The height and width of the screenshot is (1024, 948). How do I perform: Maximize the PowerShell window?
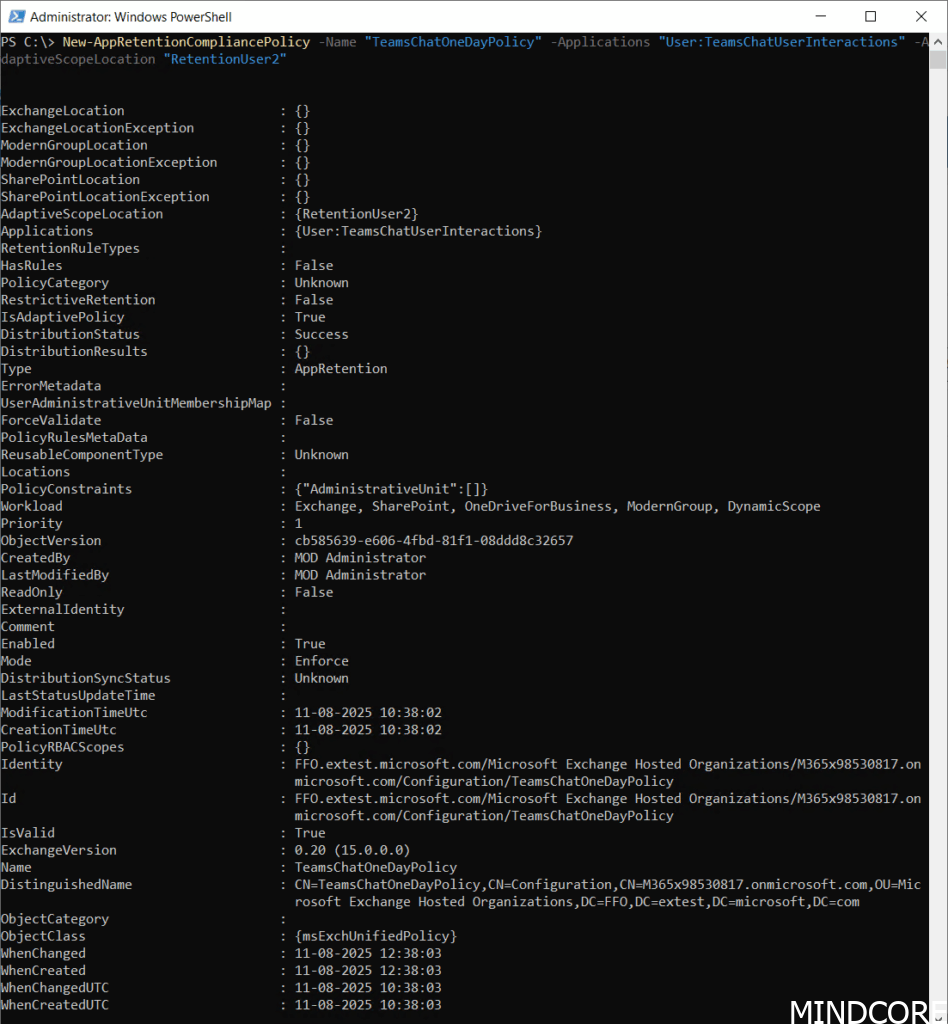point(870,16)
